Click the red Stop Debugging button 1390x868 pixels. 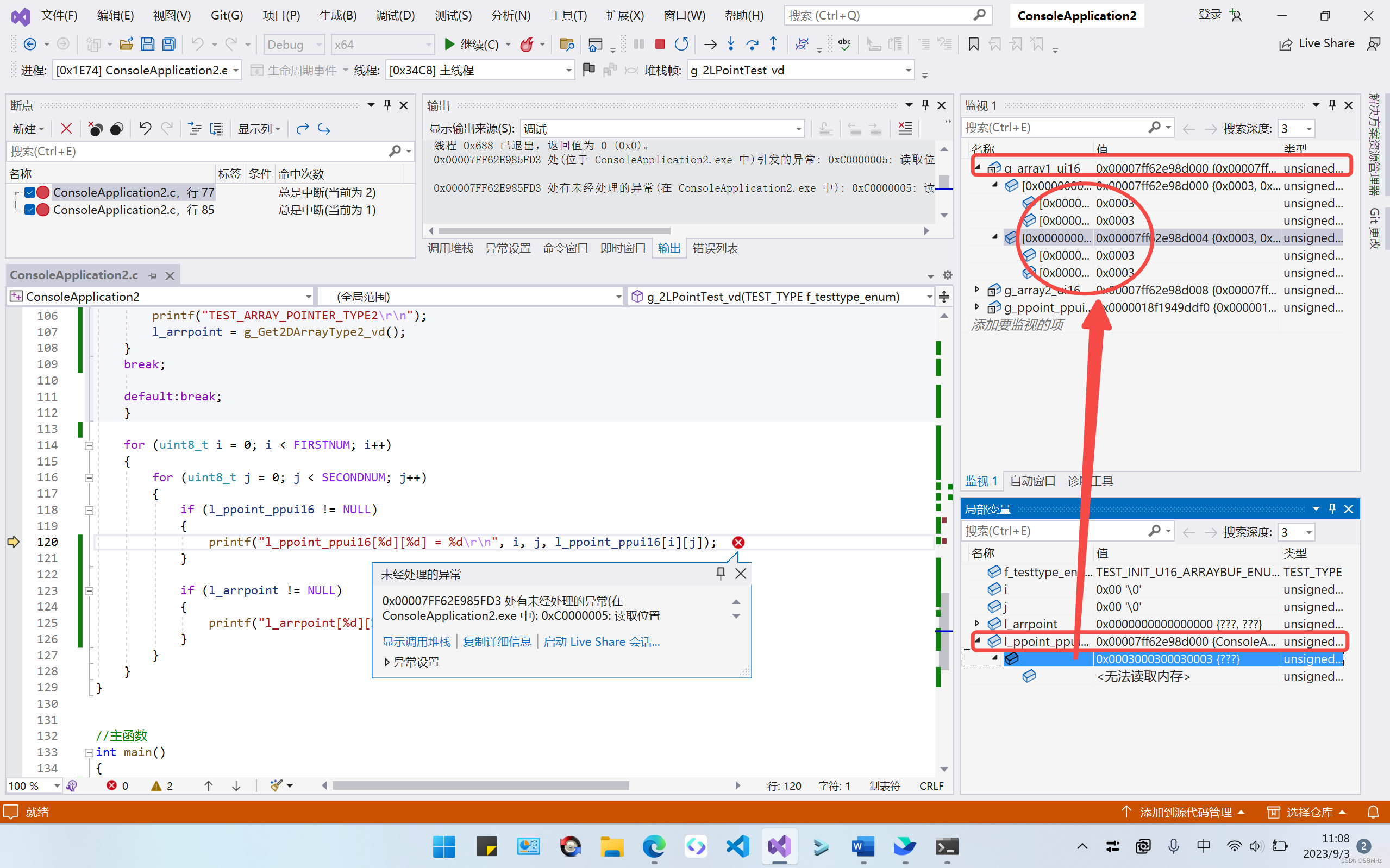point(660,44)
